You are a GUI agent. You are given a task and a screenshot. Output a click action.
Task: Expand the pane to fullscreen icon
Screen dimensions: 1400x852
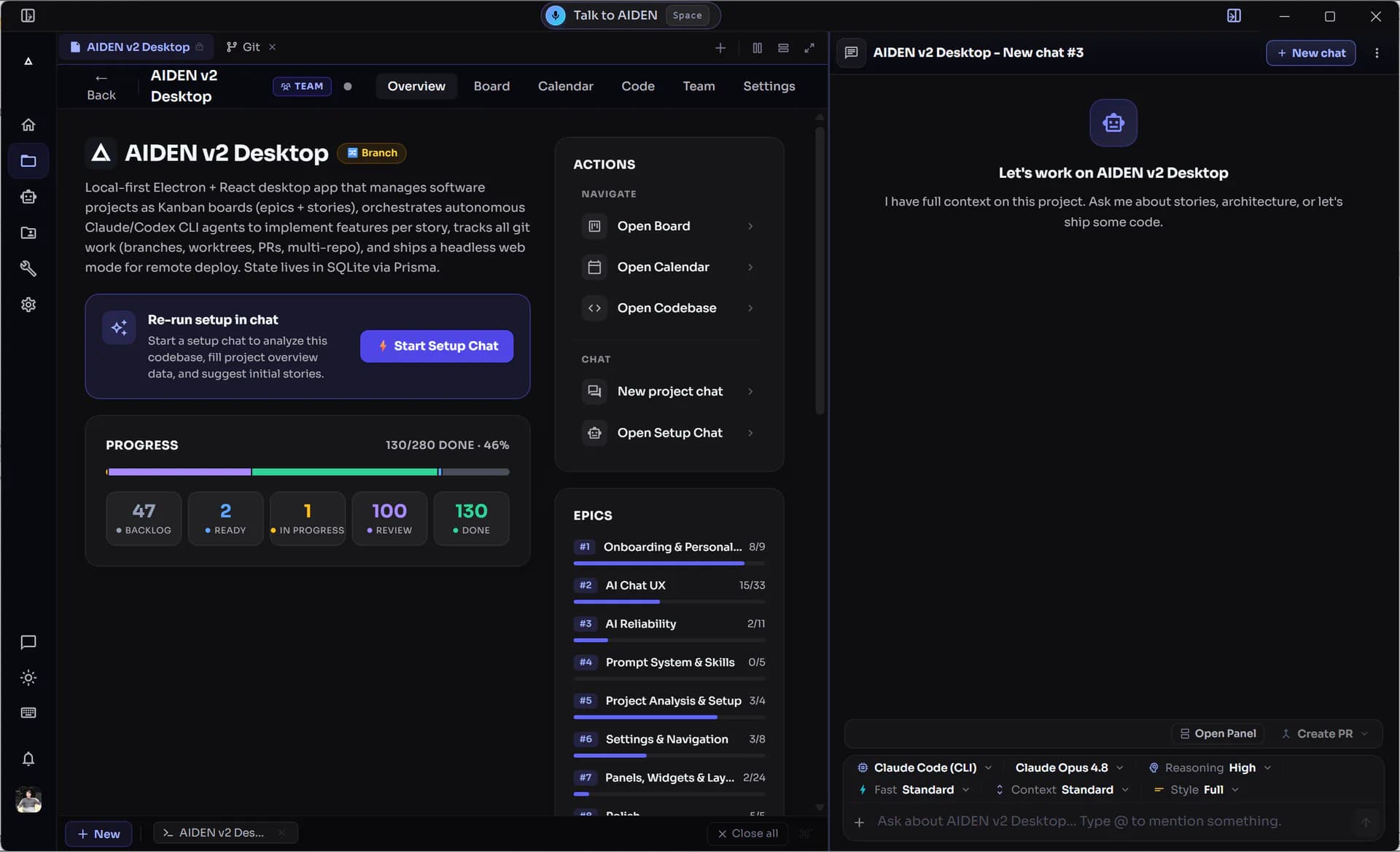pyautogui.click(x=809, y=47)
